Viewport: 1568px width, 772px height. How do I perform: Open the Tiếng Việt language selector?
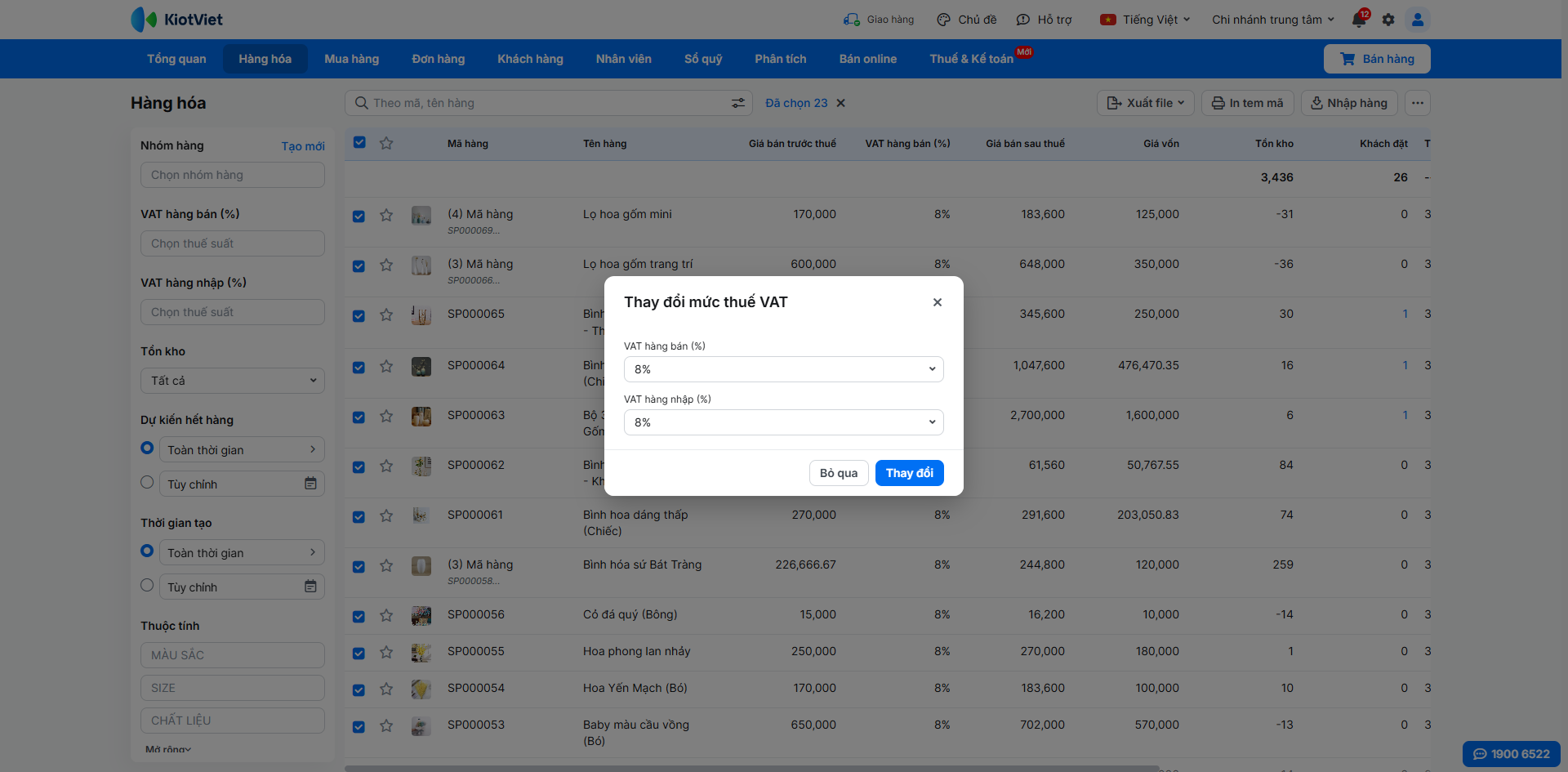pyautogui.click(x=1145, y=20)
